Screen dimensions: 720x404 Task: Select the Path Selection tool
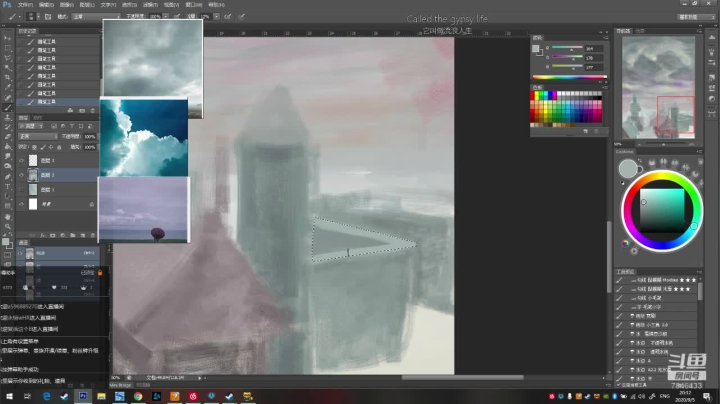pos(8,196)
